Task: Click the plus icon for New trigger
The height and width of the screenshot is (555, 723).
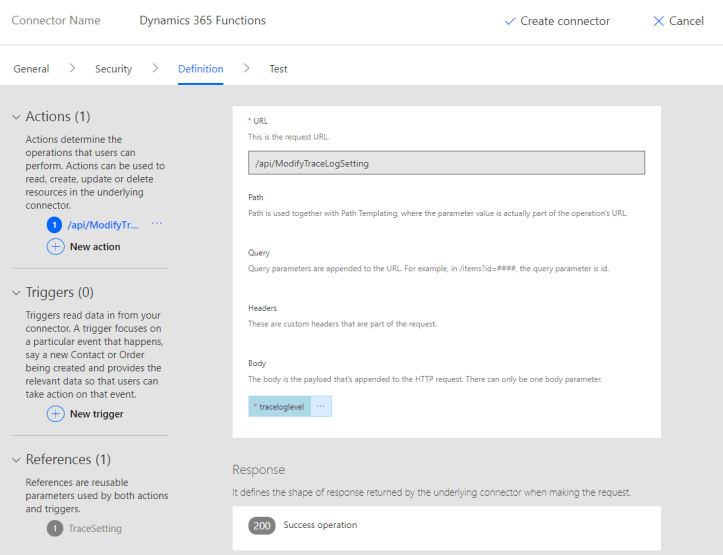Action: [x=56, y=414]
